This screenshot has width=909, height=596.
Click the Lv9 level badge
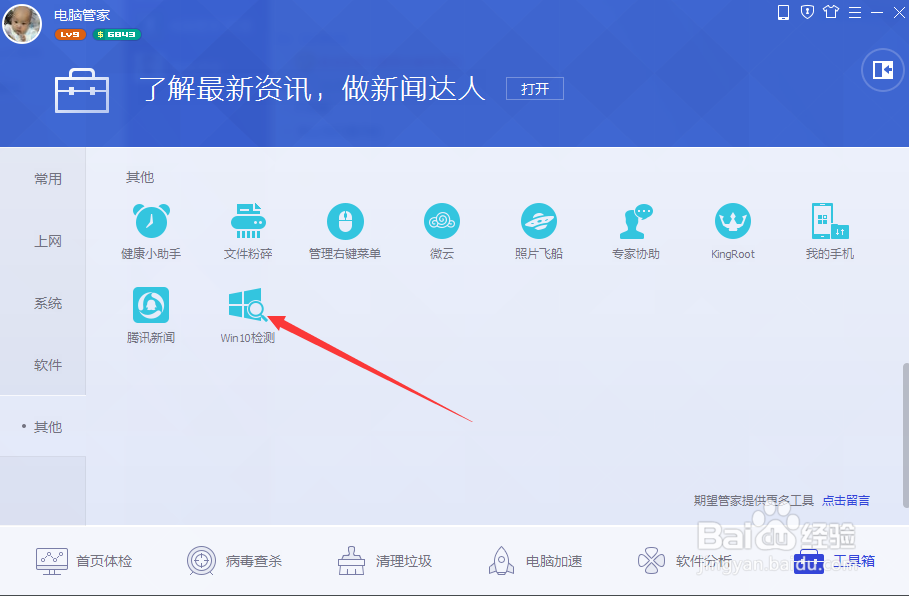(70, 35)
